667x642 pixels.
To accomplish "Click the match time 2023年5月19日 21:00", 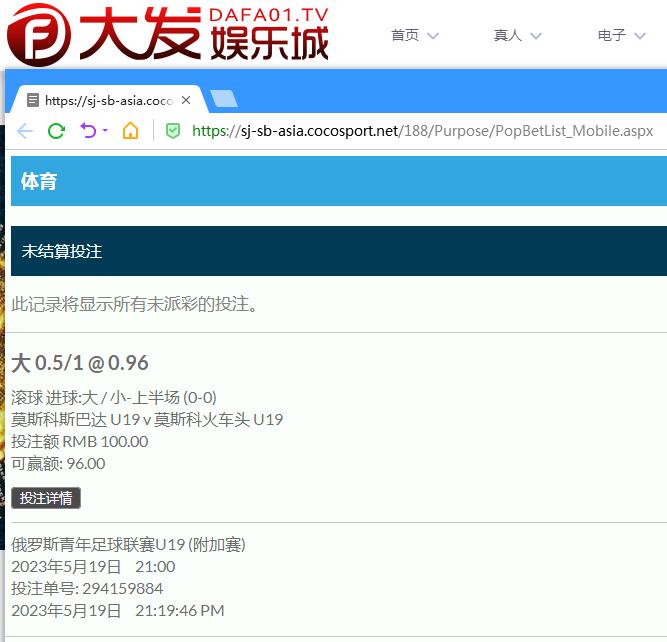I will pyautogui.click(x=93, y=567).
